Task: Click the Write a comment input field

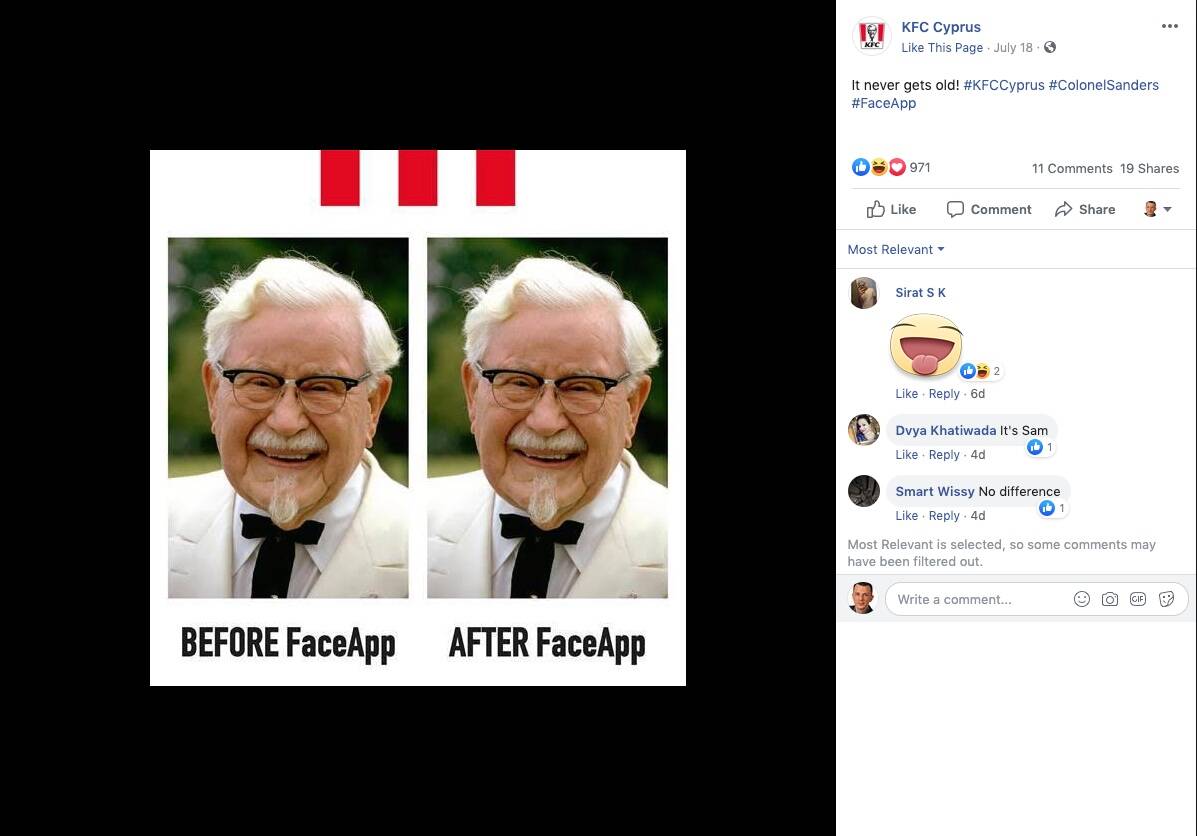Action: click(975, 599)
